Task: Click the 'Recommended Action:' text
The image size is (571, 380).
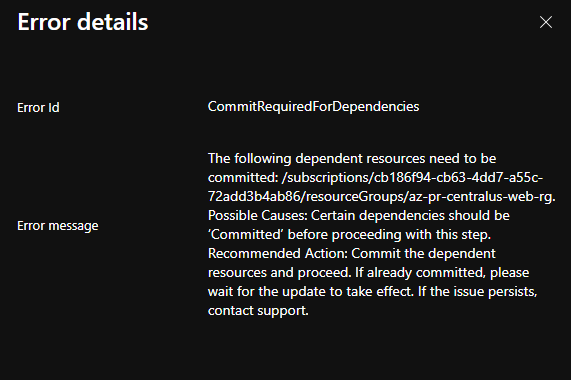Action: pos(277,253)
